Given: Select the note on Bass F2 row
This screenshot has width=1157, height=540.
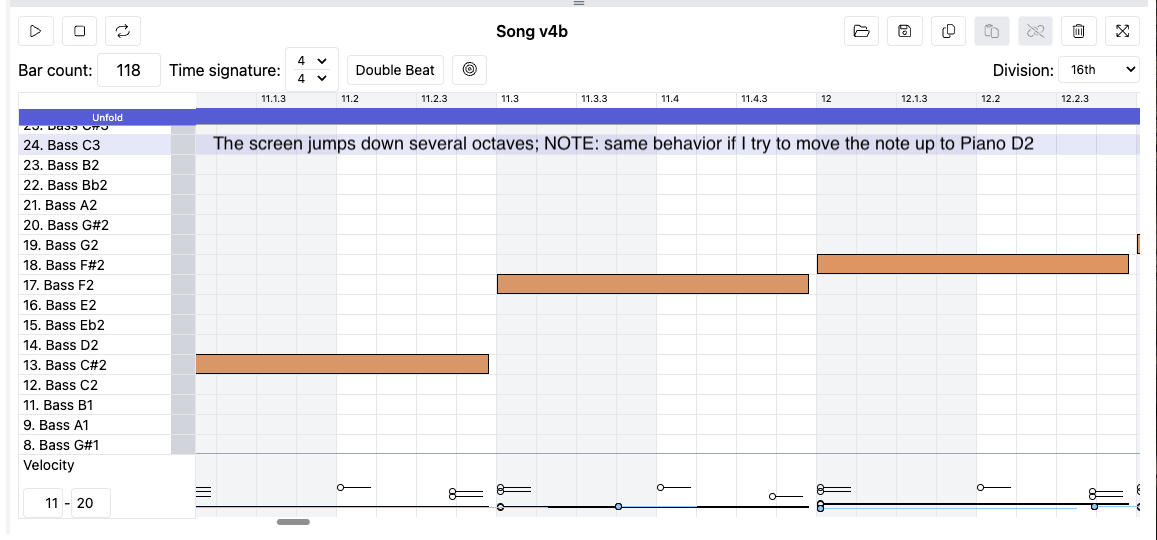Looking at the screenshot, I should click(652, 284).
